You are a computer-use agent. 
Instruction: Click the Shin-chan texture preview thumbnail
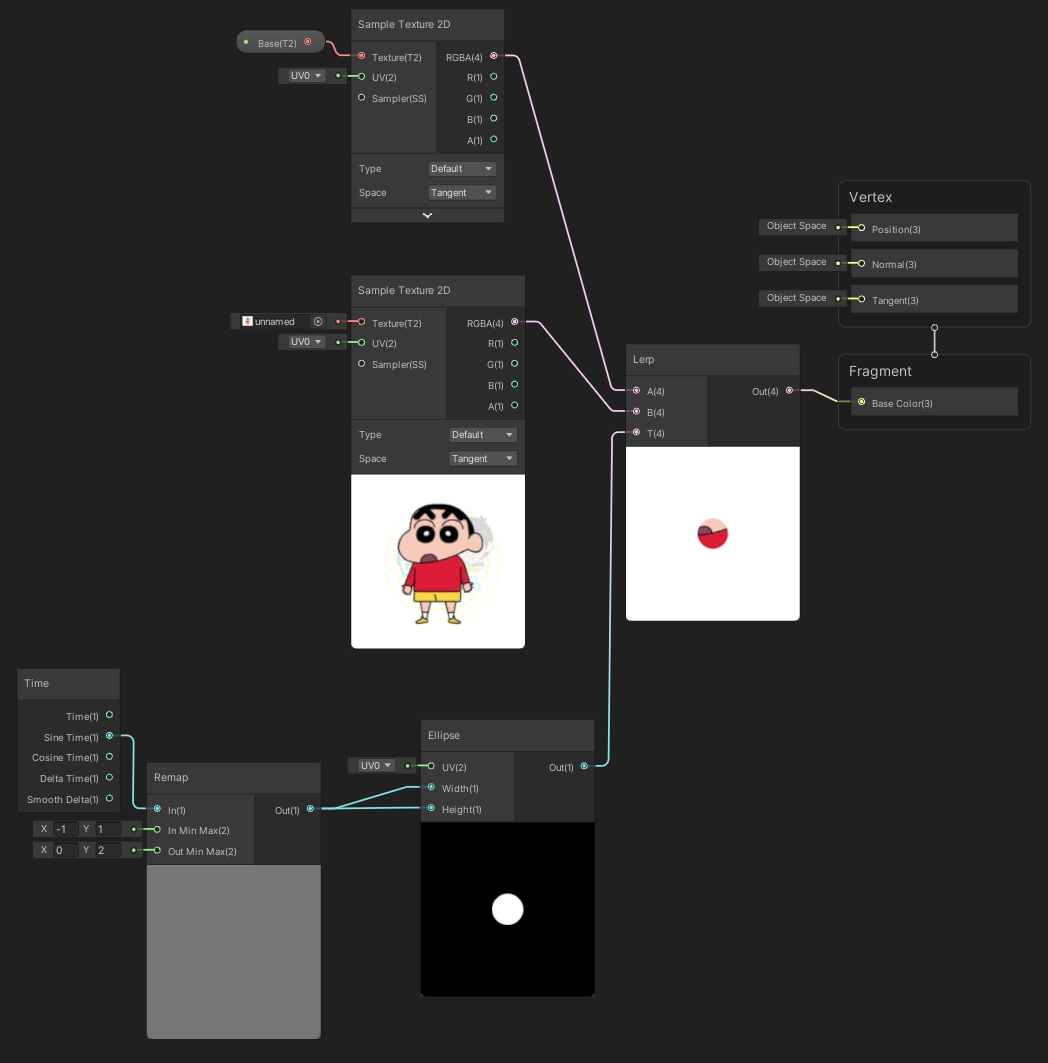coord(438,561)
